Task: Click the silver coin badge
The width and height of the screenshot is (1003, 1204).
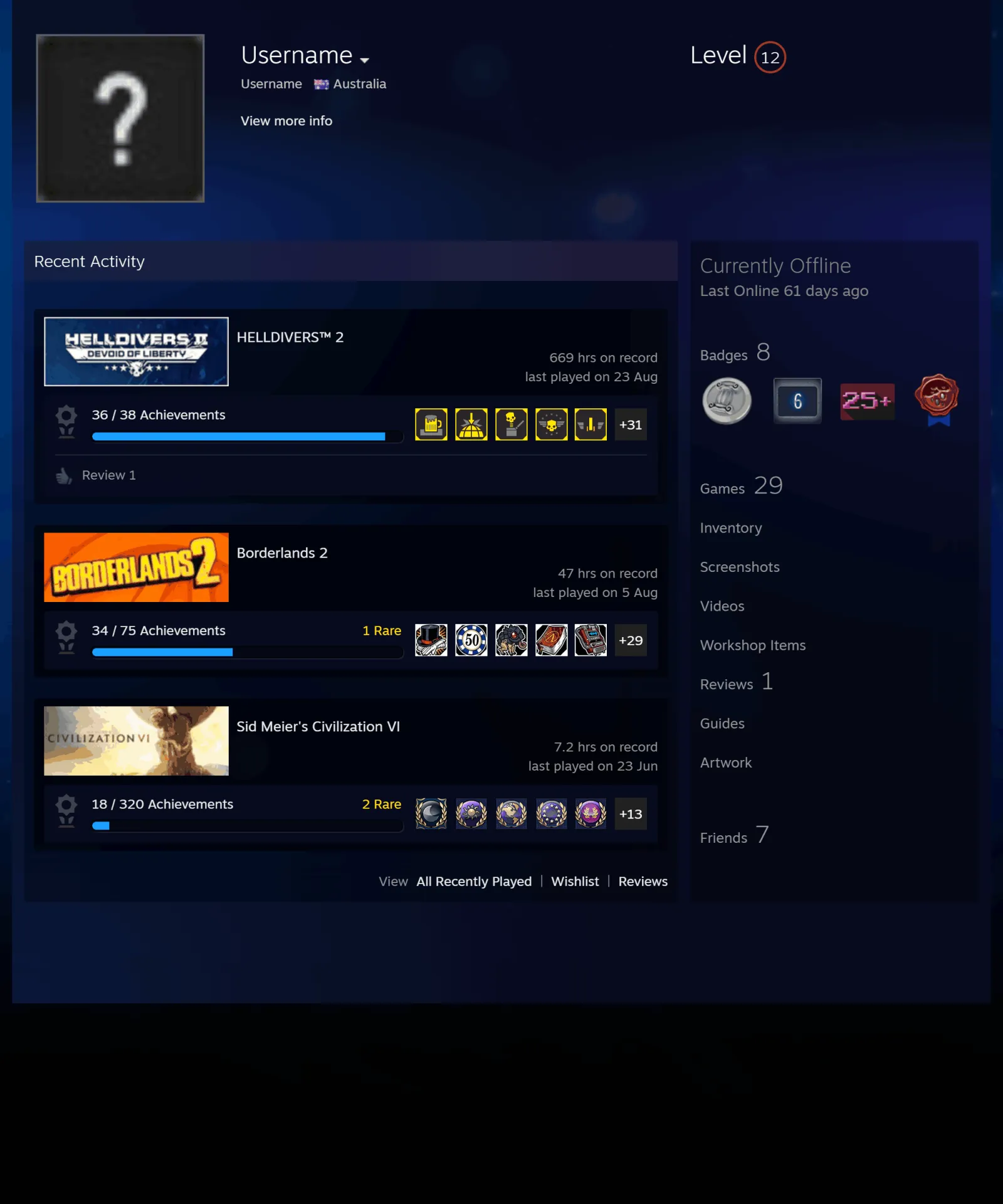Action: click(x=727, y=401)
